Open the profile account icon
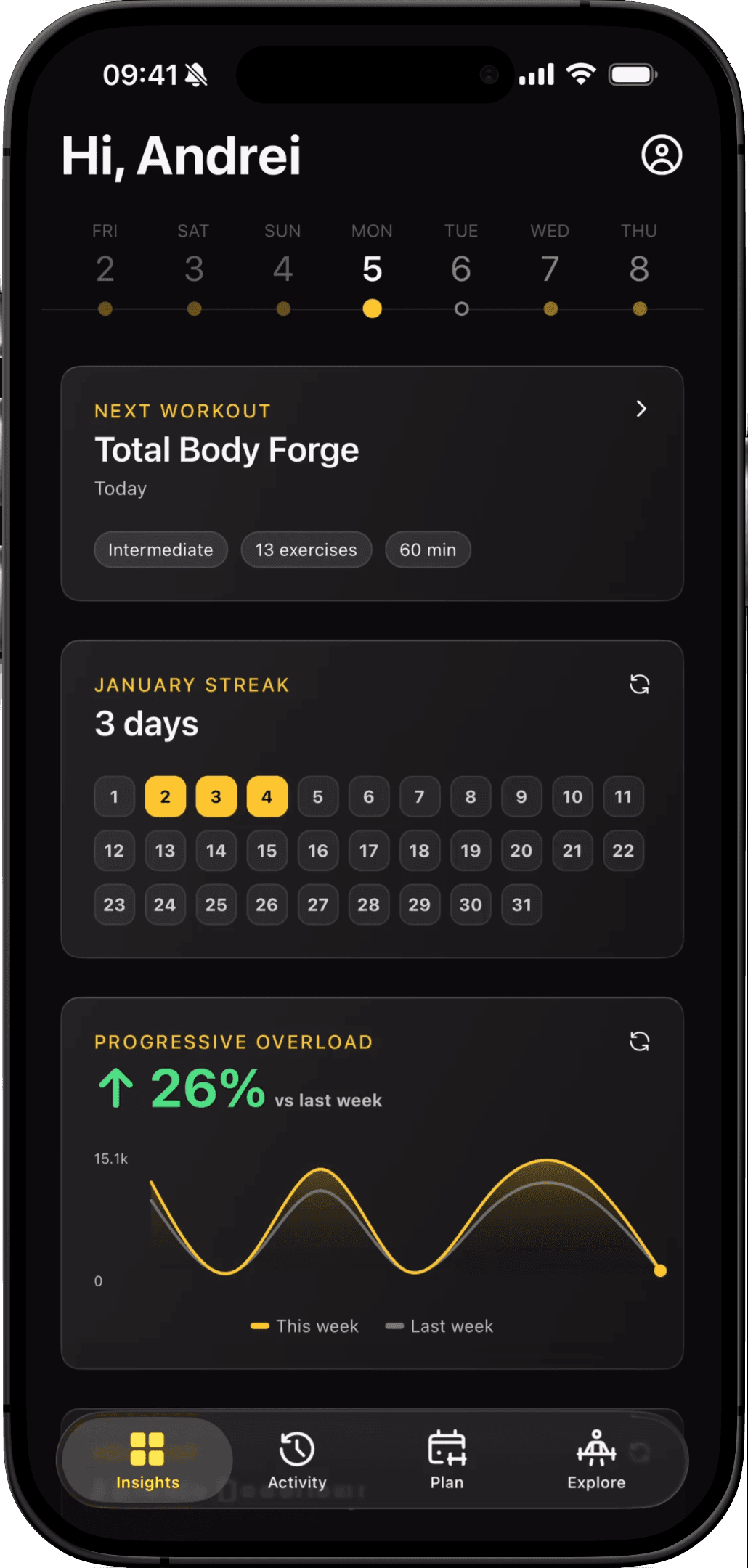The height and width of the screenshot is (1568, 748). pyautogui.click(x=662, y=155)
